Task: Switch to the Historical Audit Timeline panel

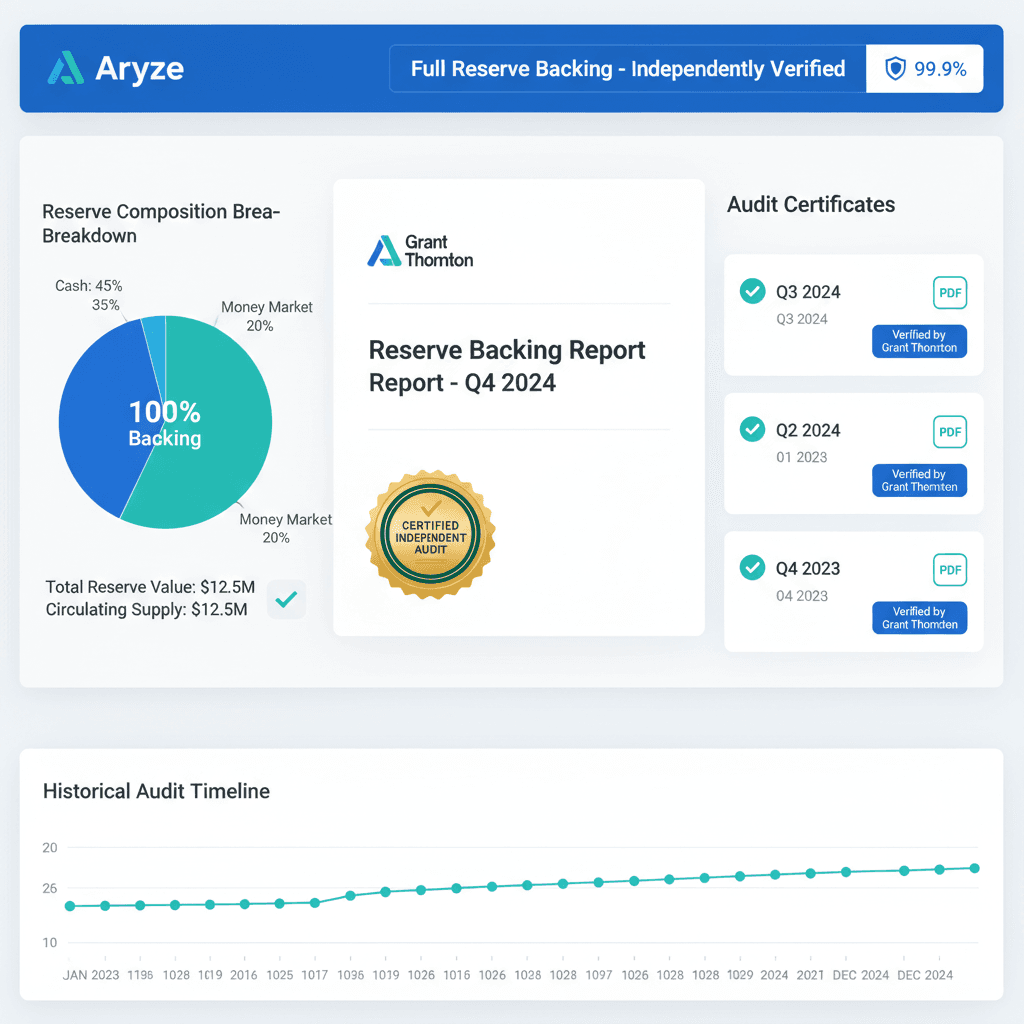Action: [x=156, y=791]
